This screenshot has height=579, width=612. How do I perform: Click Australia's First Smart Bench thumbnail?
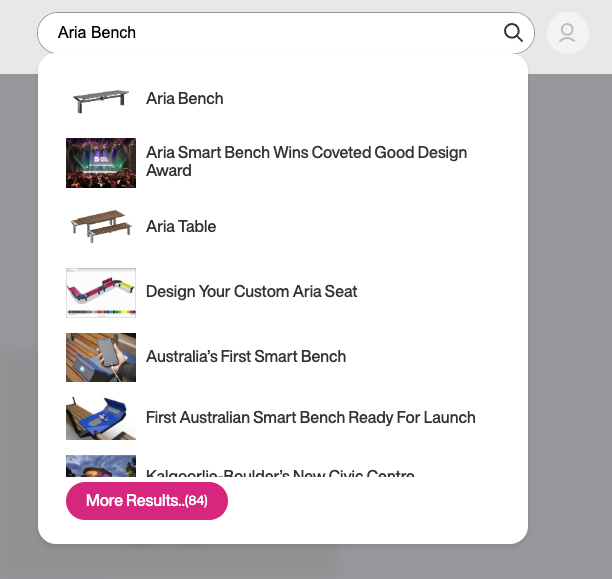pyautogui.click(x=101, y=357)
